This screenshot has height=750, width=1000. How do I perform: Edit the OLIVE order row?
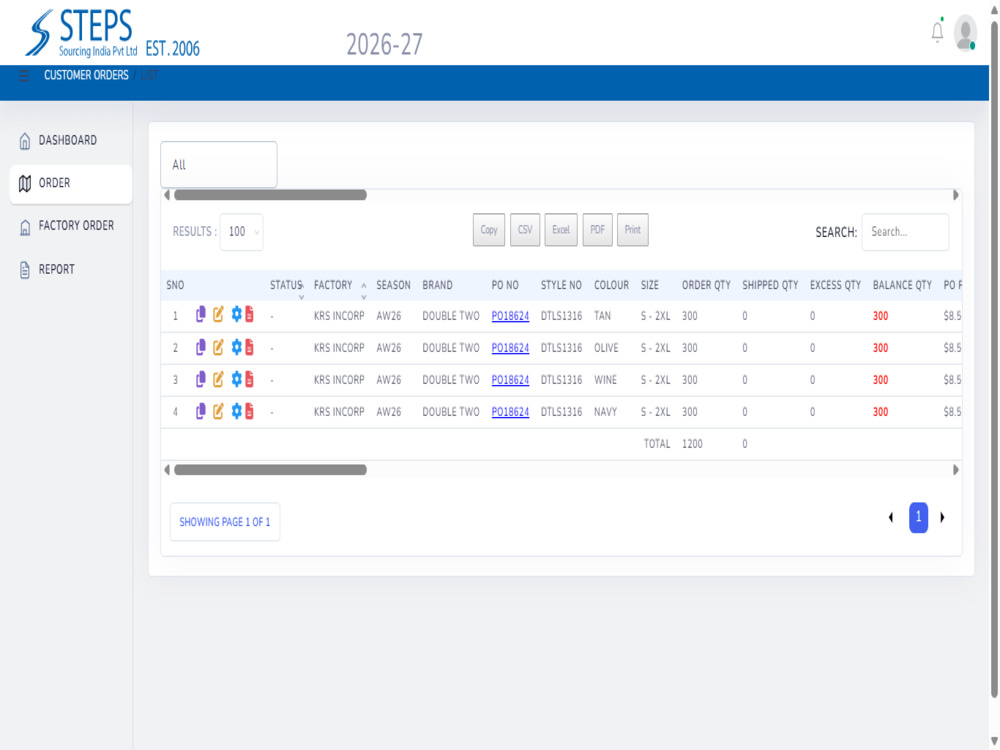(218, 347)
